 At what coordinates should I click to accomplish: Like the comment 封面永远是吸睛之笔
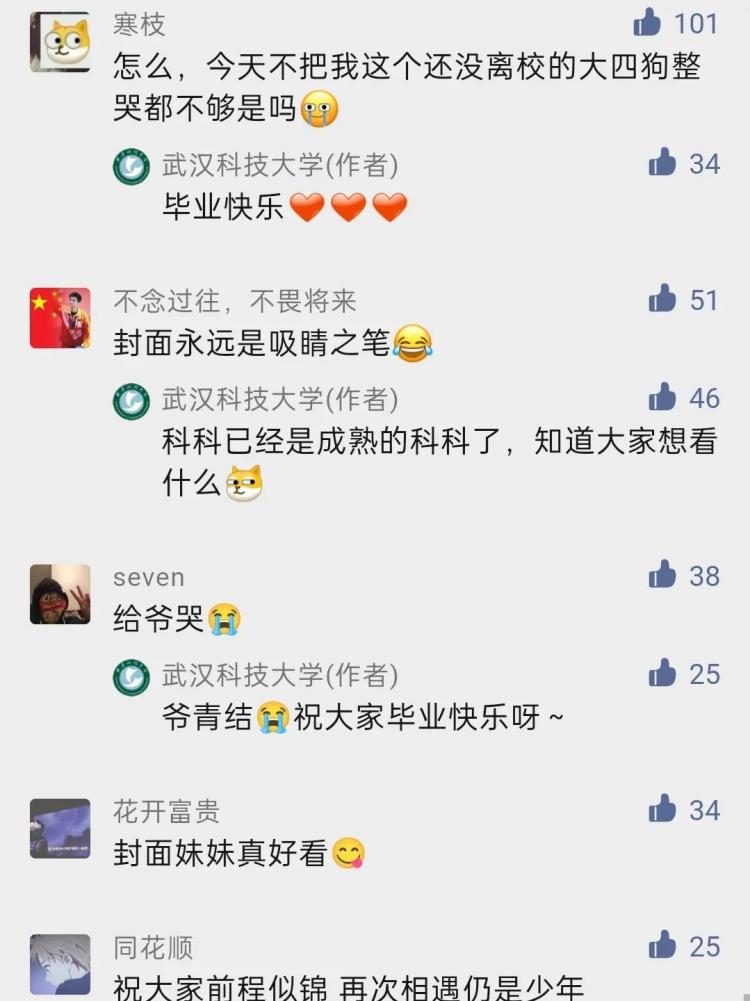pyautogui.click(x=662, y=298)
